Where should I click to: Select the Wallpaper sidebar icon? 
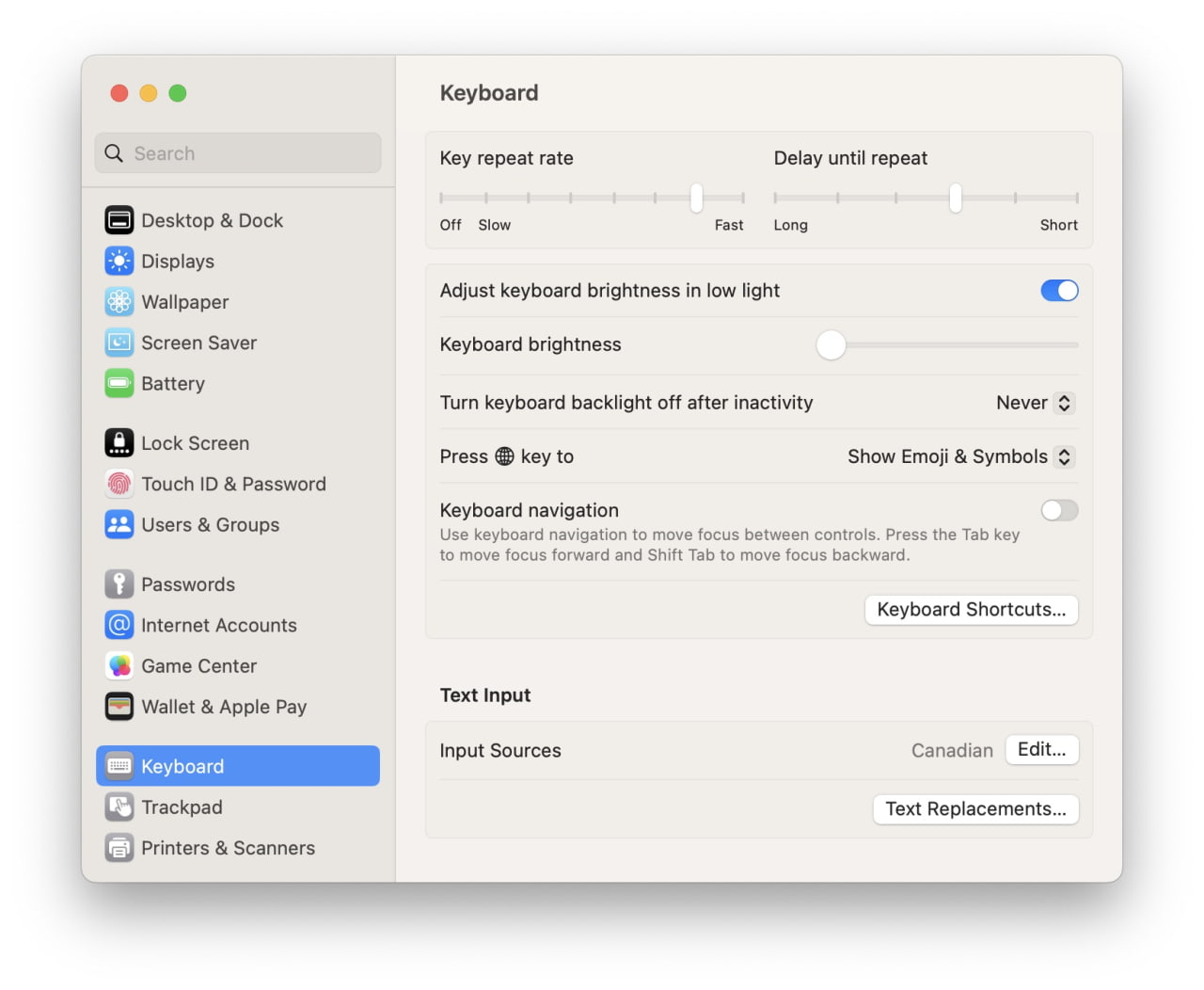(x=119, y=301)
